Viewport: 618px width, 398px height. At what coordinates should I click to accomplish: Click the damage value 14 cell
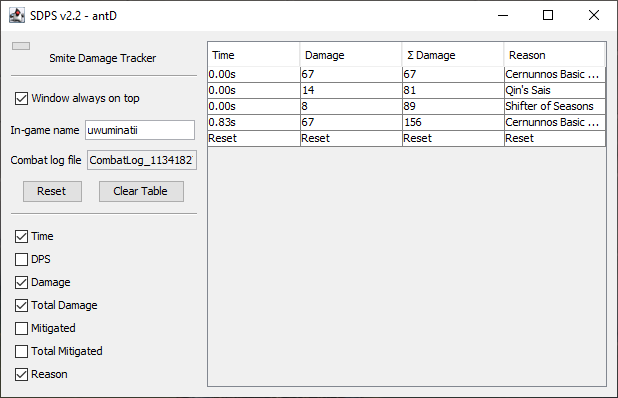(x=351, y=90)
